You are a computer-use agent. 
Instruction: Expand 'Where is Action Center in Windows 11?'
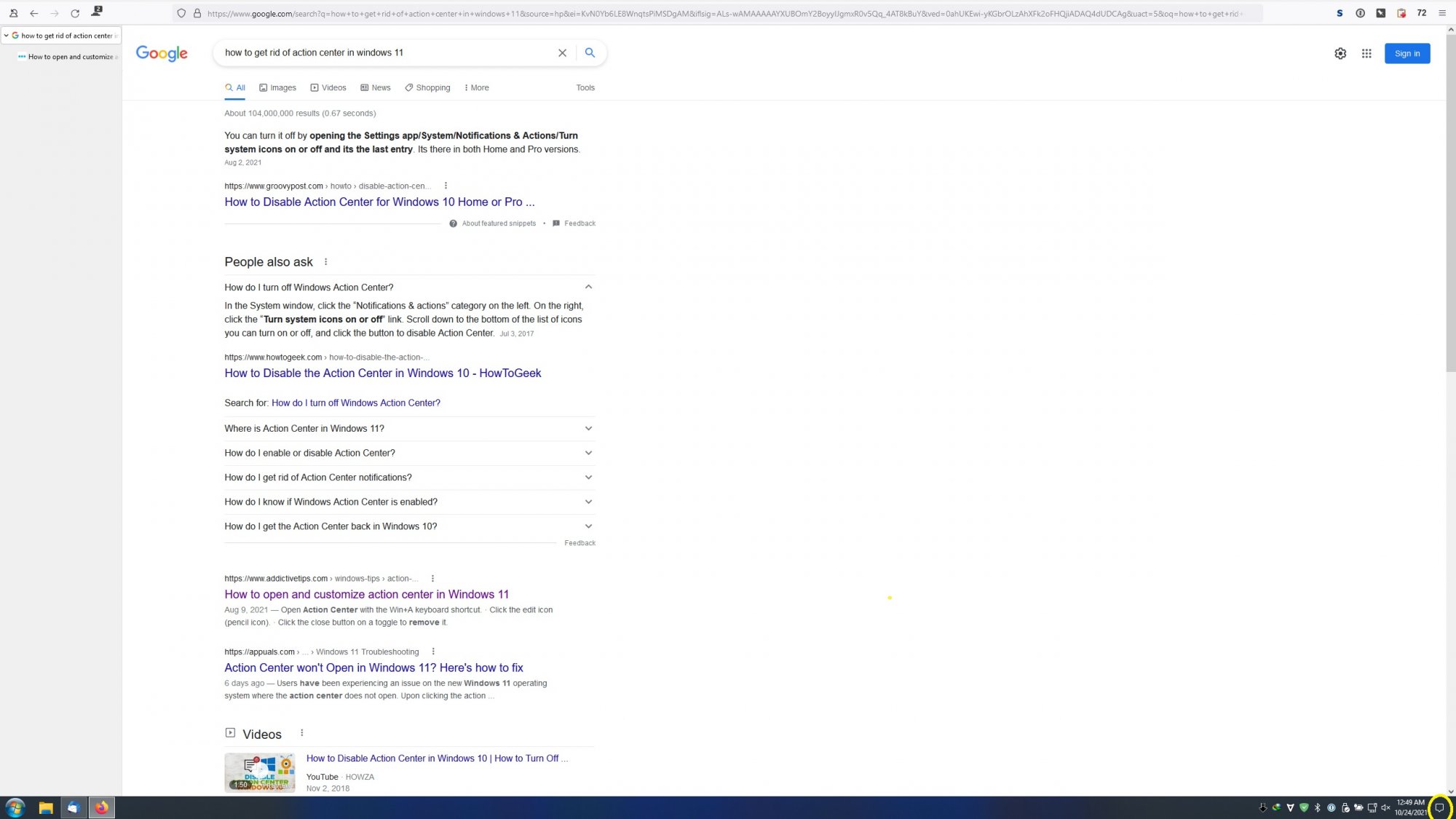tap(588, 428)
